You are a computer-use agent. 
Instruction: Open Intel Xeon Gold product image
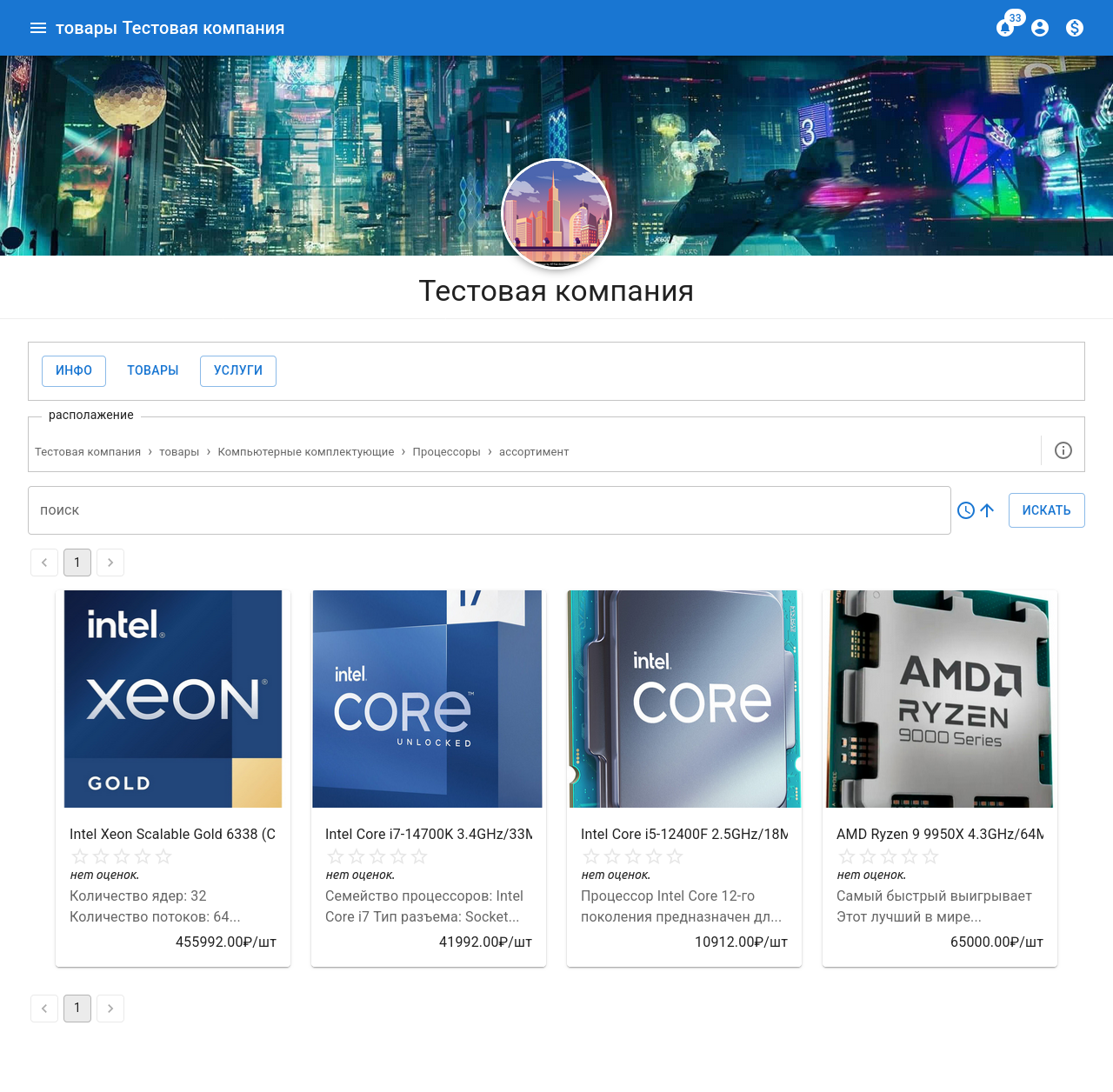(173, 699)
